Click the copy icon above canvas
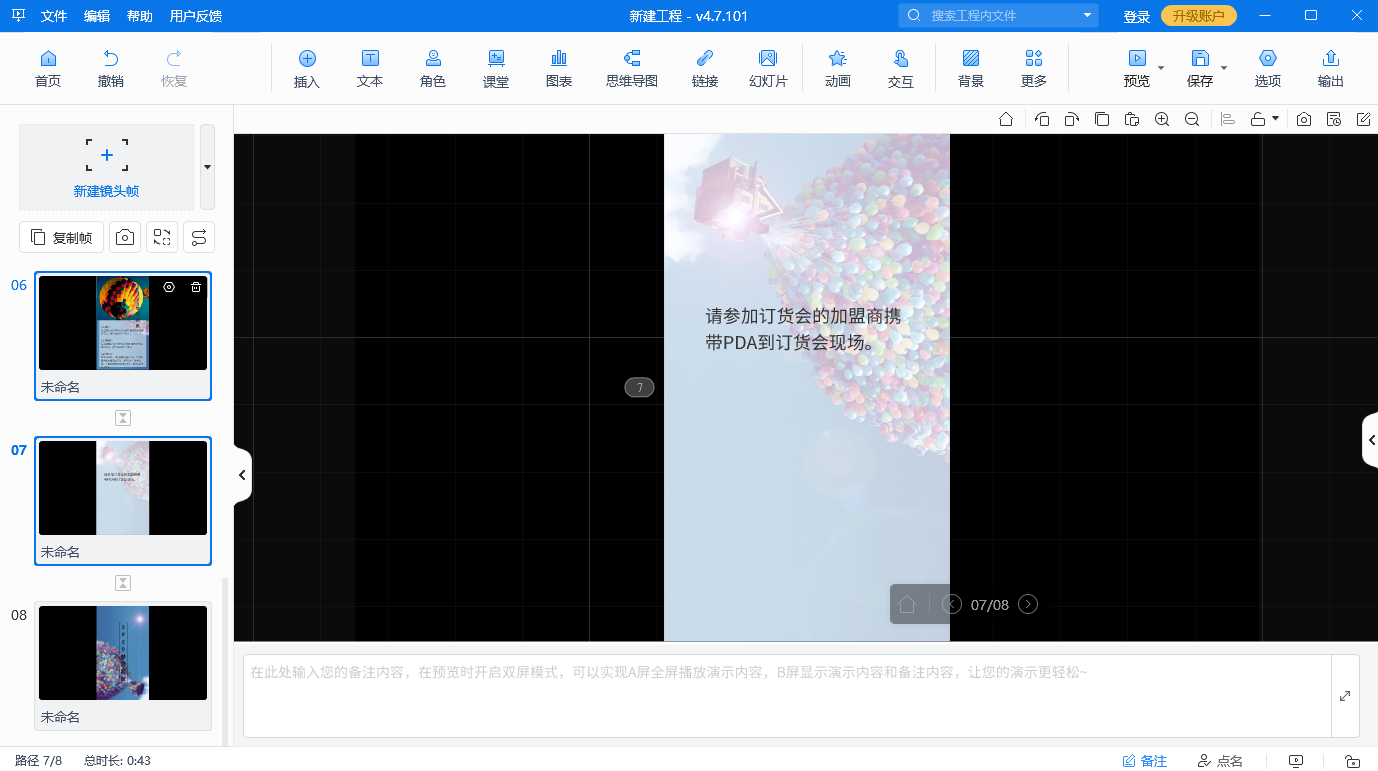 click(1102, 119)
